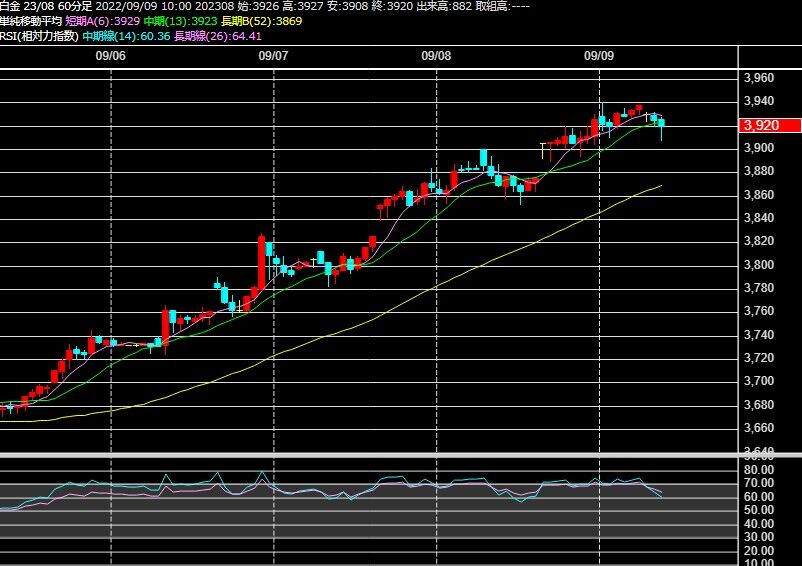Click the close price 終:3920
The height and width of the screenshot is (566, 802).
pyautogui.click(x=391, y=7)
